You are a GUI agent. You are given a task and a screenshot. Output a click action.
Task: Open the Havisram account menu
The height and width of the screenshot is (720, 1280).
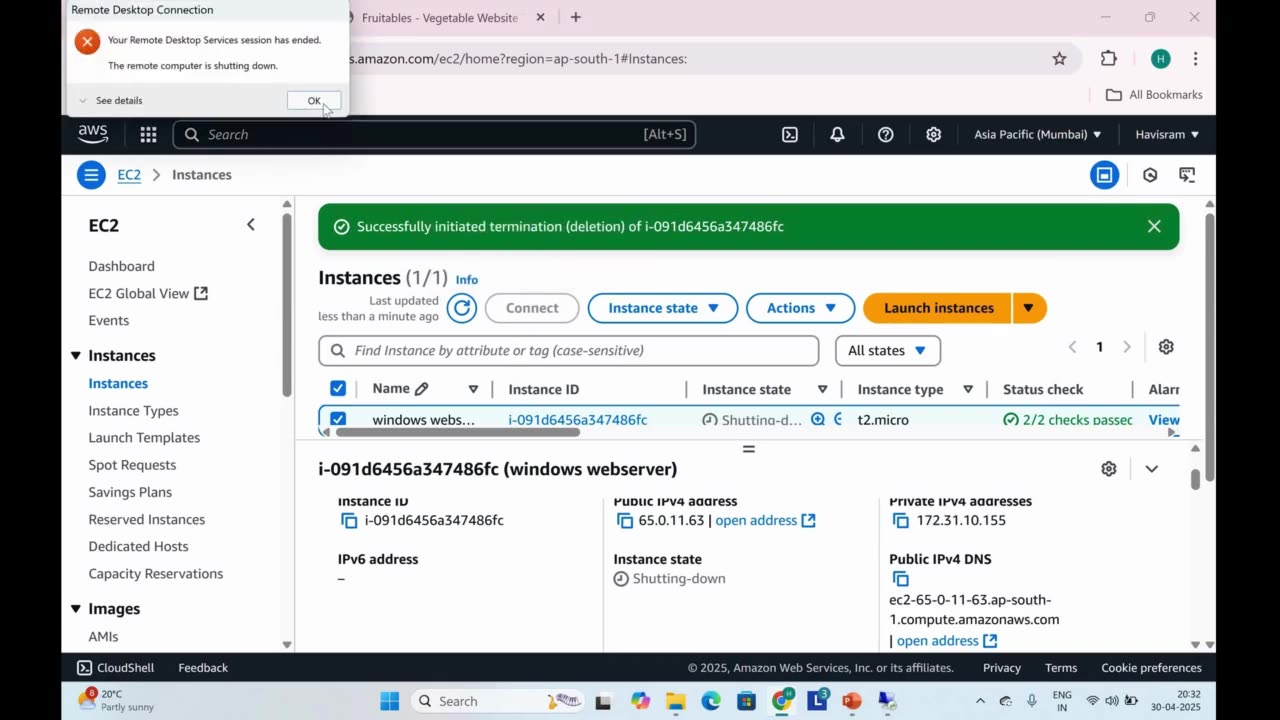click(1167, 134)
